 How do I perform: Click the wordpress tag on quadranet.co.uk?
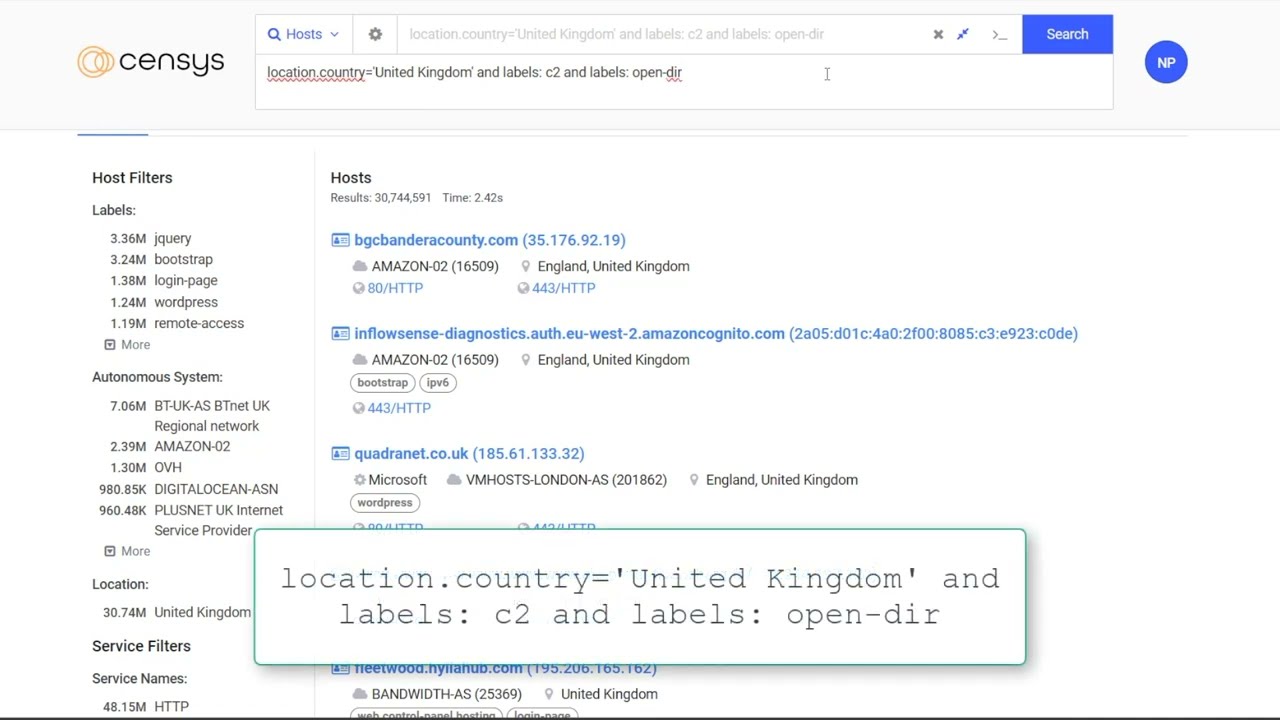(384, 503)
